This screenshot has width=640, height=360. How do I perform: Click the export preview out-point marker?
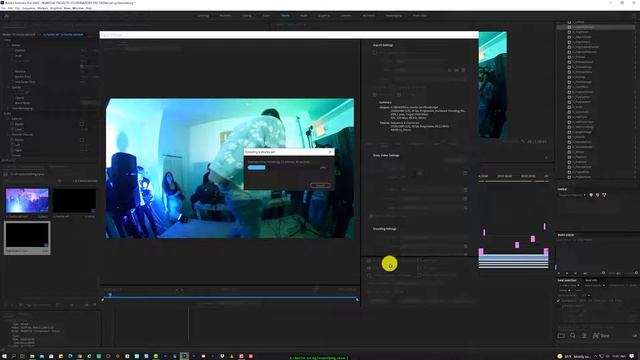click(358, 300)
